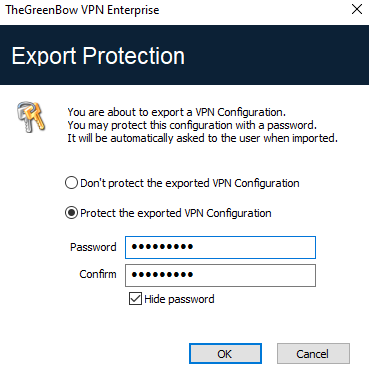This screenshot has width=369, height=368.
Task: Click the "You may protect this configuration" line
Action: [192, 125]
